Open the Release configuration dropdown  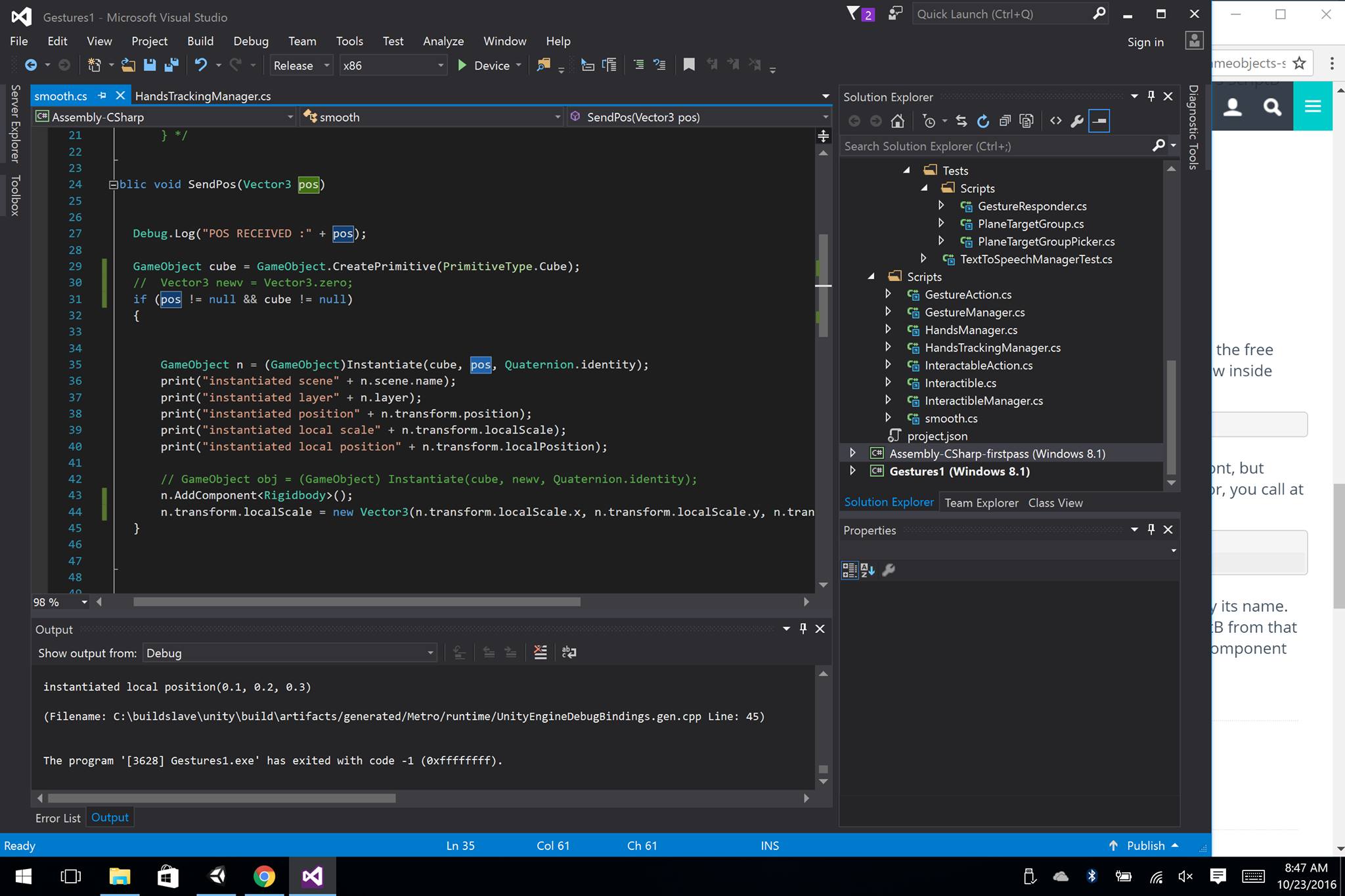tap(301, 66)
